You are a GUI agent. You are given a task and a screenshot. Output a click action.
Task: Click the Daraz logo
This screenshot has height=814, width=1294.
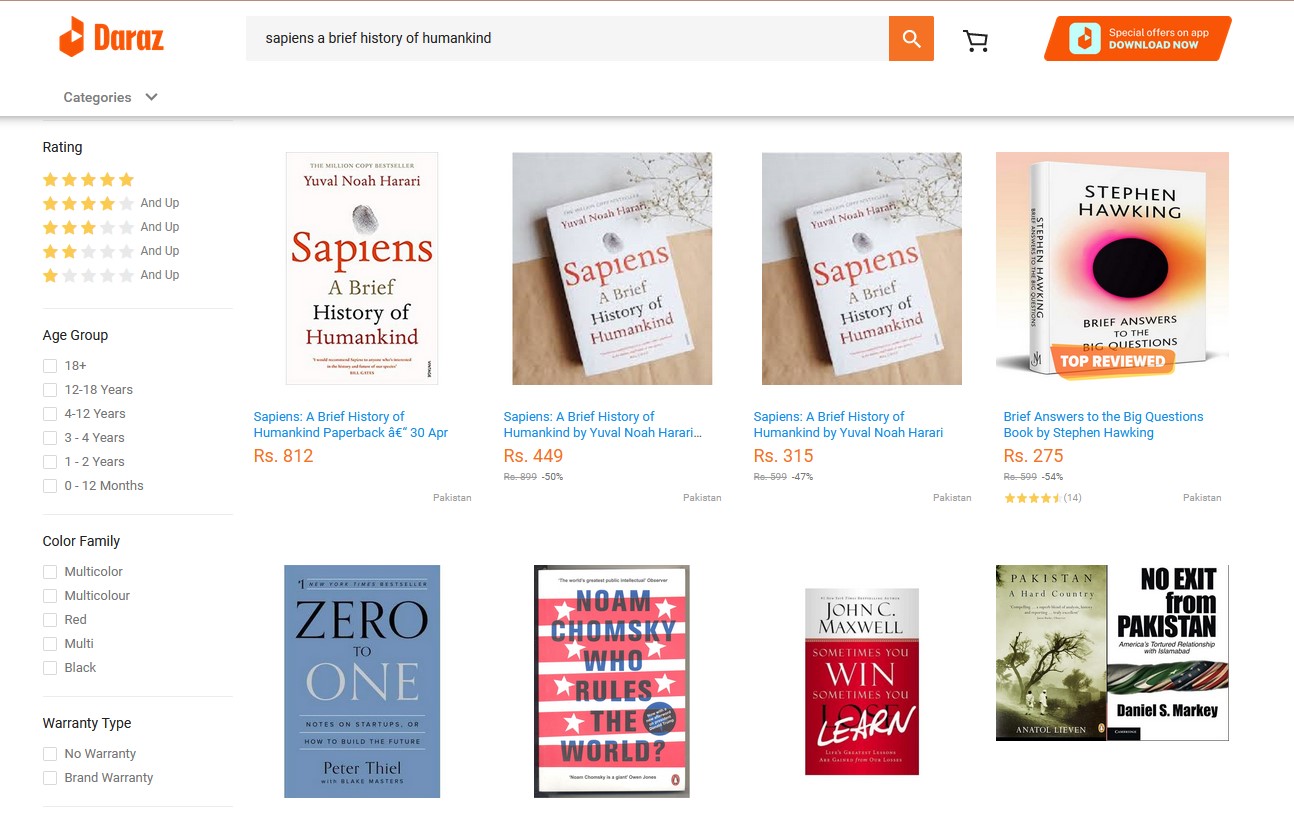[x=111, y=38]
